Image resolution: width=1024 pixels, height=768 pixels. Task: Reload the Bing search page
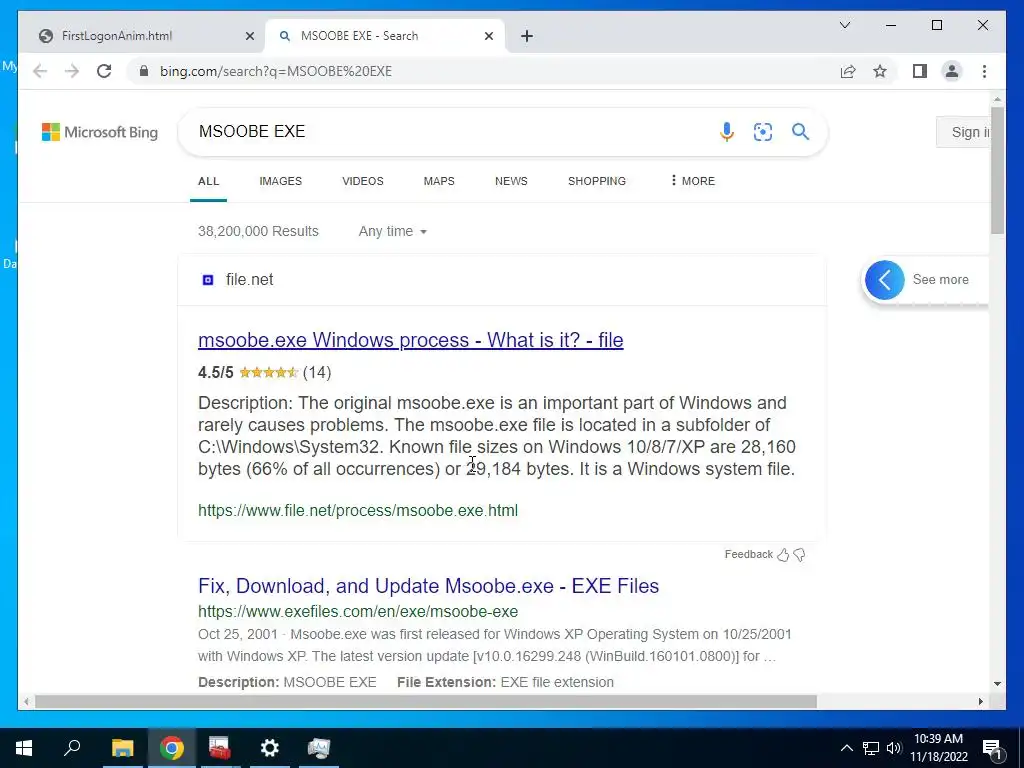click(104, 71)
